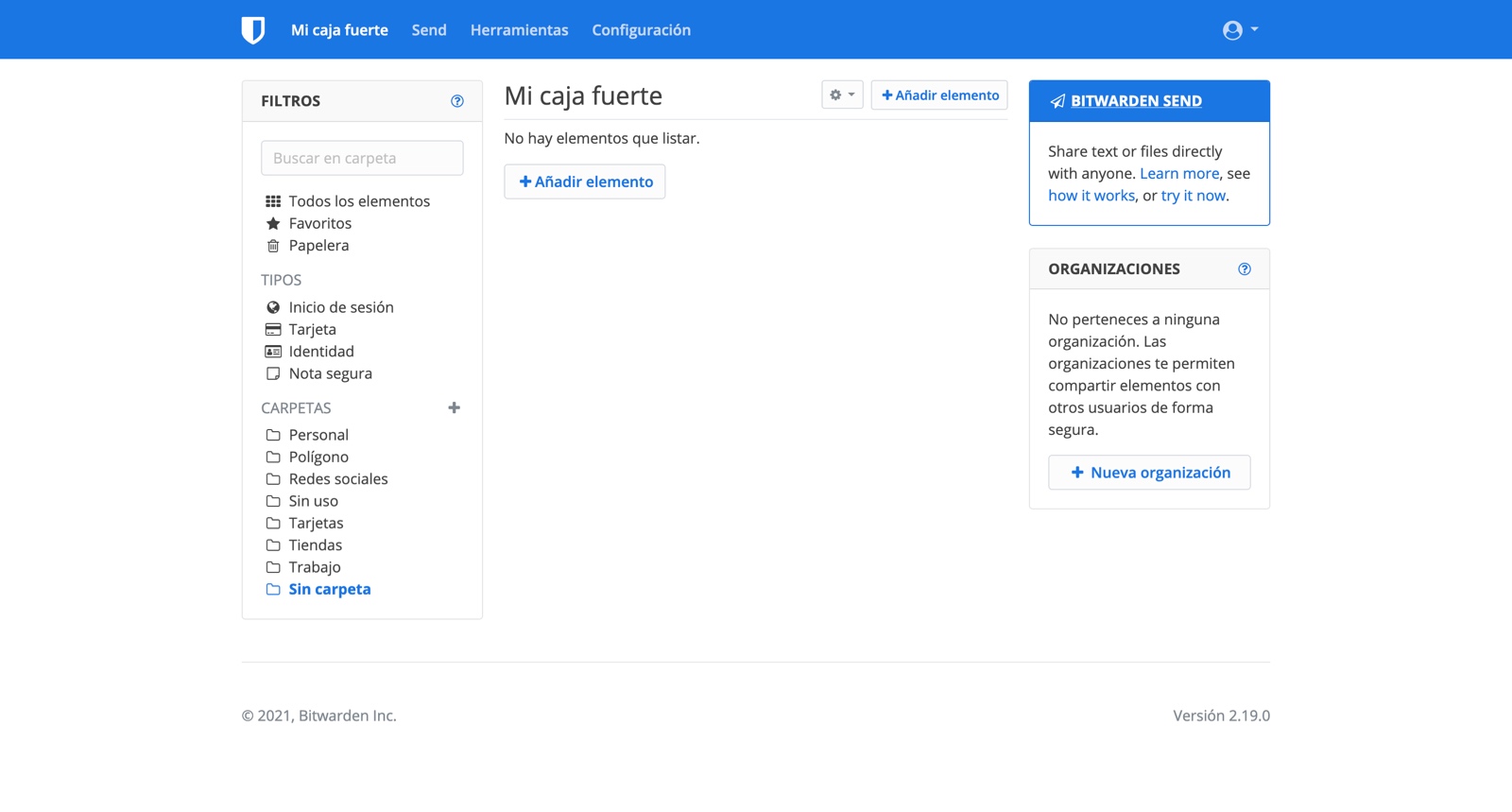Filter by Tarjeta type
The width and height of the screenshot is (1512, 812).
point(312,329)
